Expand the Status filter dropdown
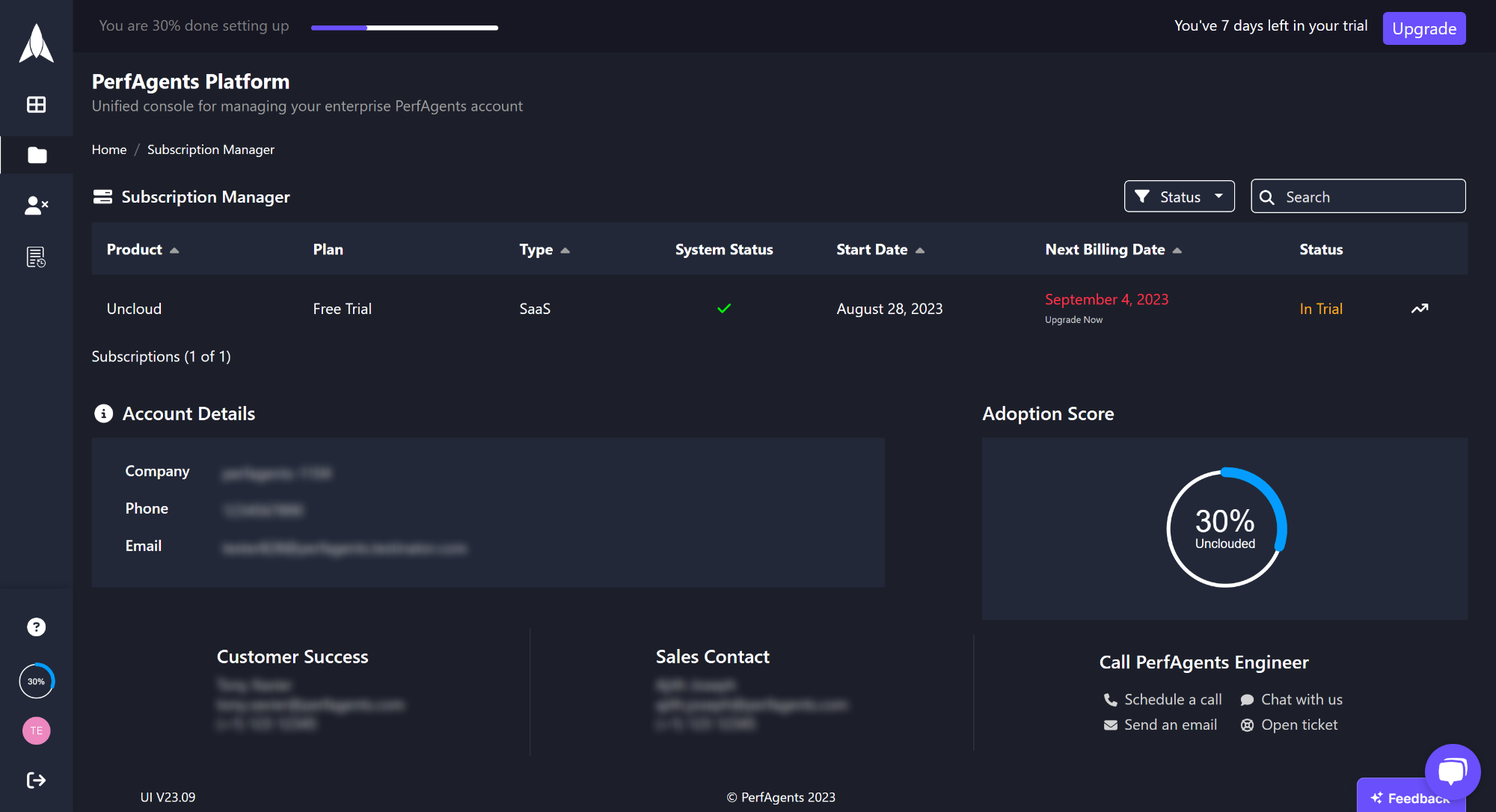This screenshot has height=812, width=1496. tap(1179, 197)
